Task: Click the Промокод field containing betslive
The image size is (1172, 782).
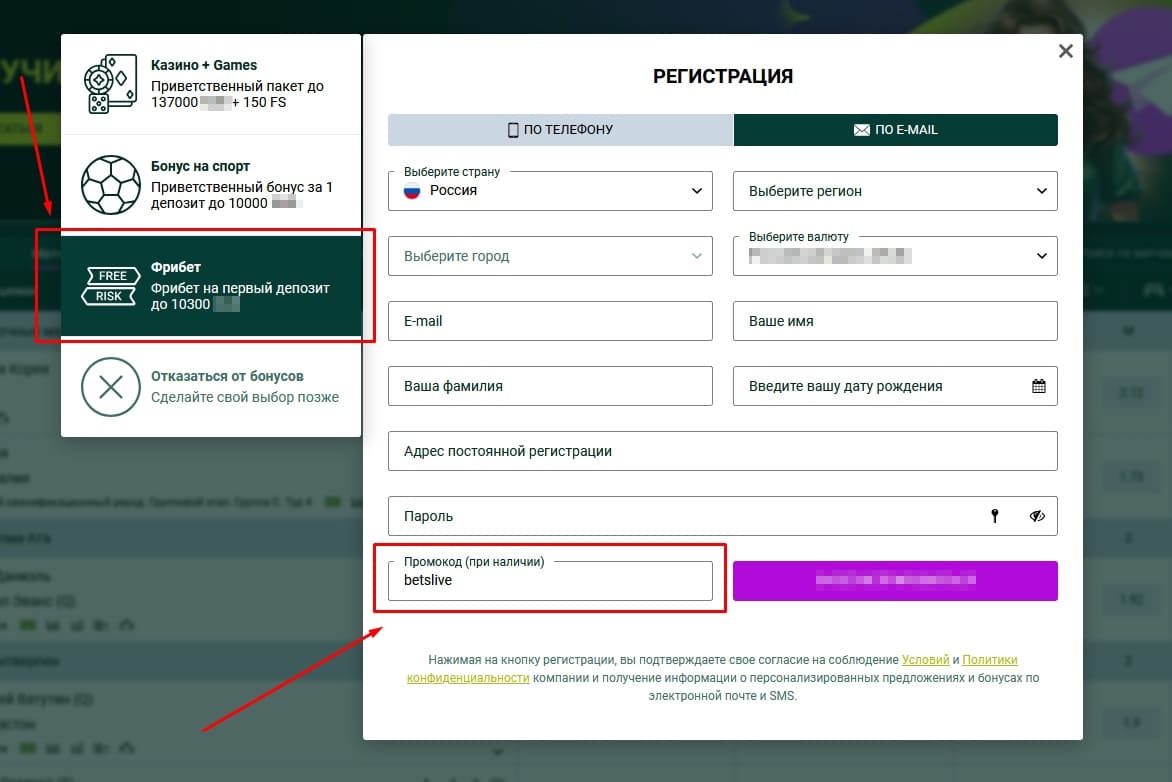Action: [x=550, y=581]
